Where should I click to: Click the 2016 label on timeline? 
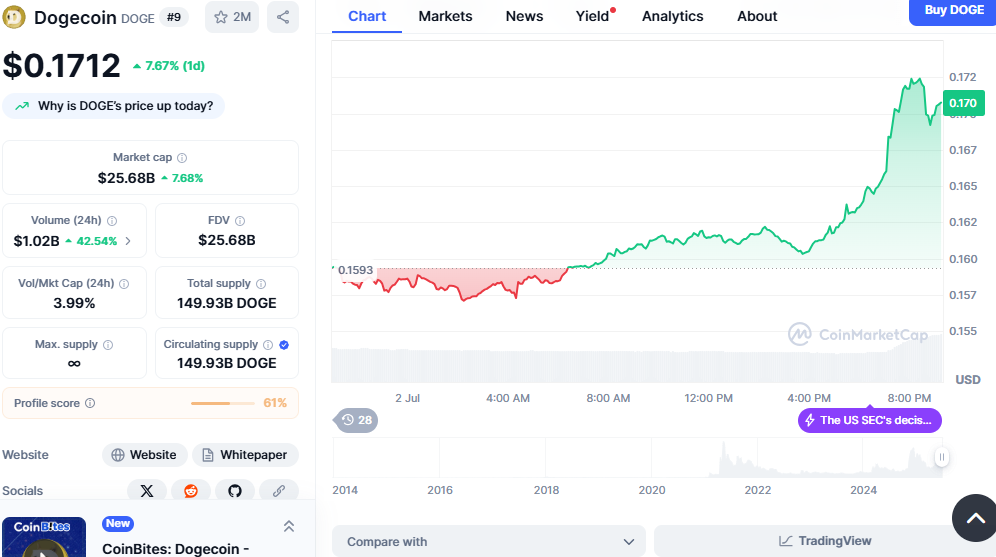coord(440,490)
